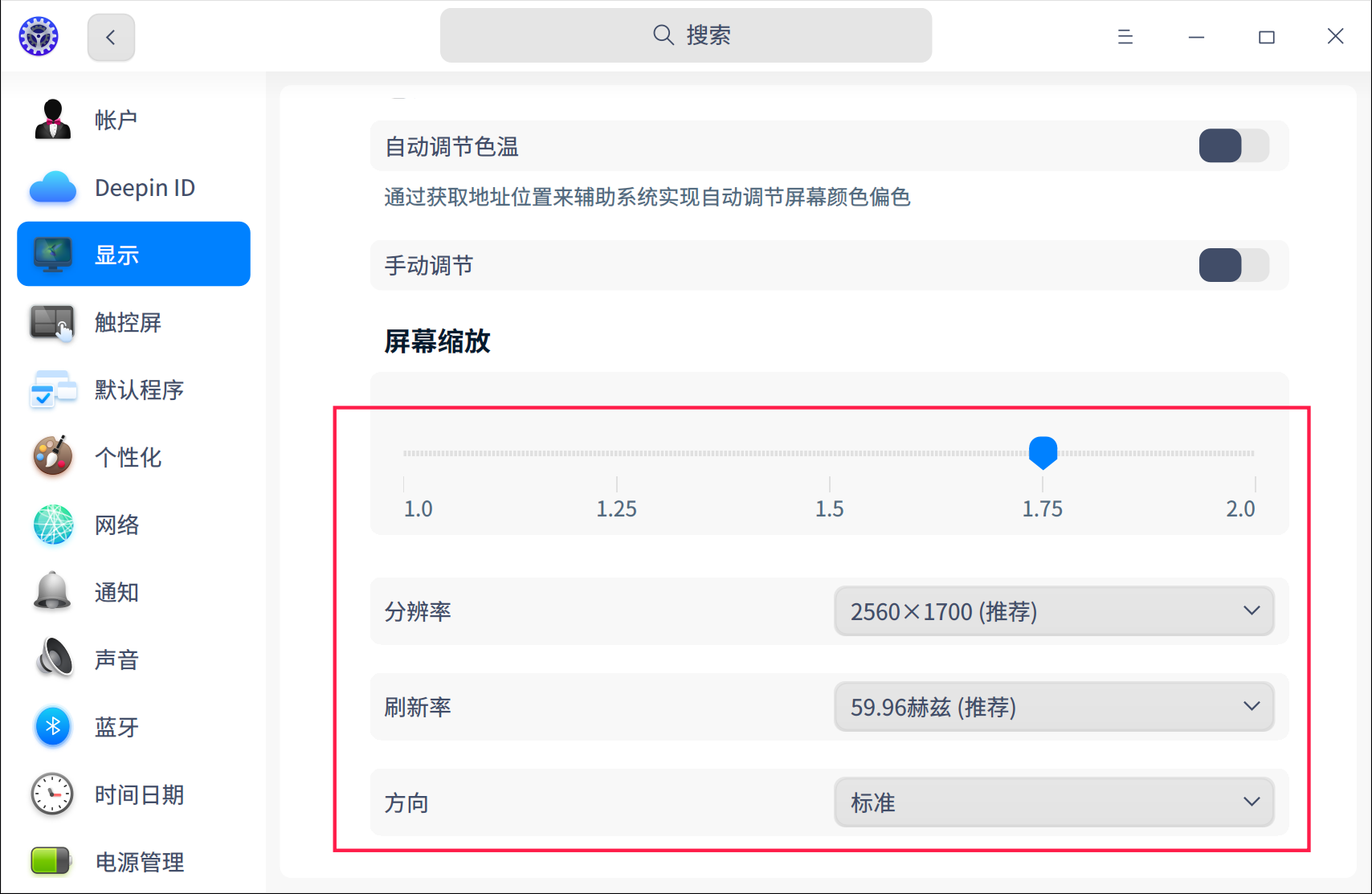The height and width of the screenshot is (894, 1372).
Task: Open Deepin ID cloud icon
Action: click(53, 187)
